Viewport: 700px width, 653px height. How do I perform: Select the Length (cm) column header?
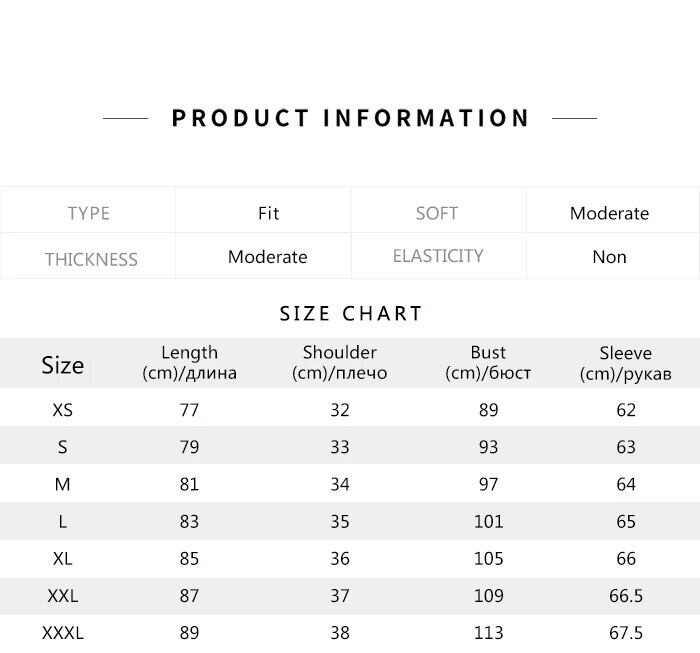(189, 363)
